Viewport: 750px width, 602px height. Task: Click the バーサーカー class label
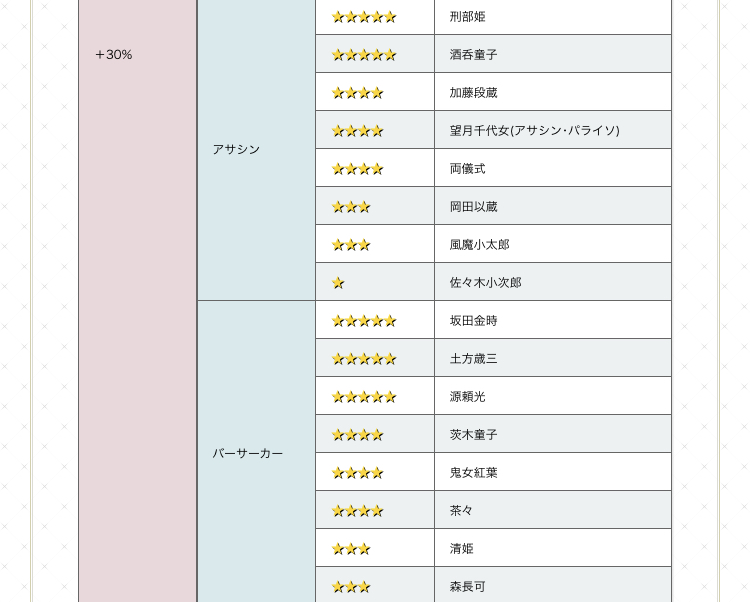pos(247,453)
